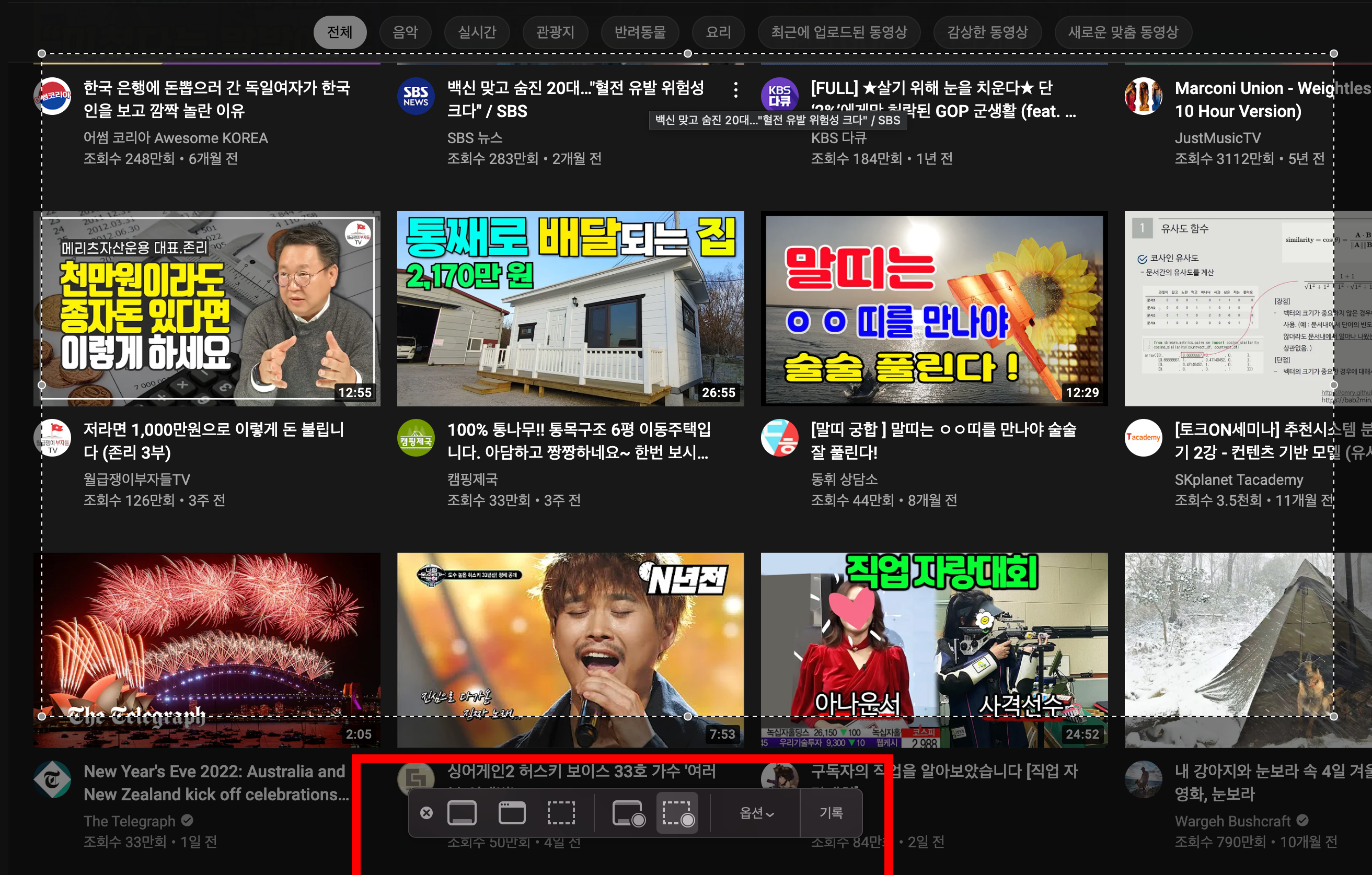Open Marconi Union Weightless video title
Viewport: 1372px width, 875px height.
click(x=1272, y=99)
